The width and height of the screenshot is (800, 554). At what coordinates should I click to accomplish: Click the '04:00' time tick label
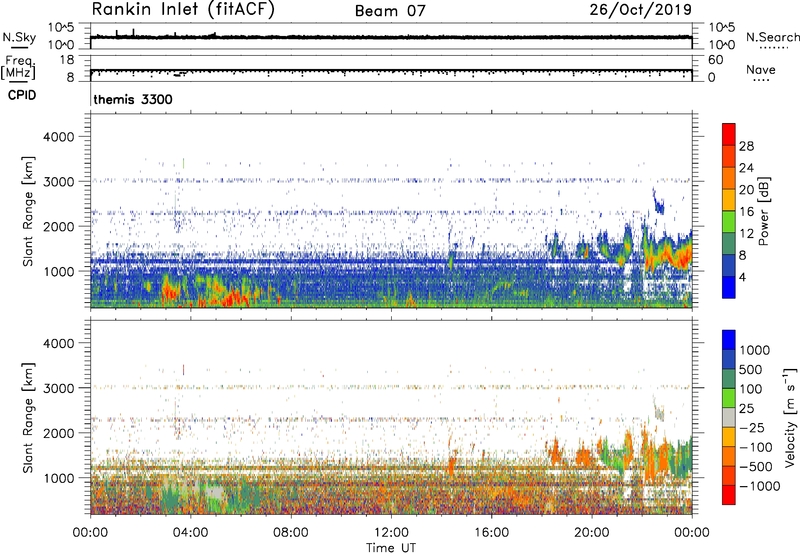(x=190, y=533)
